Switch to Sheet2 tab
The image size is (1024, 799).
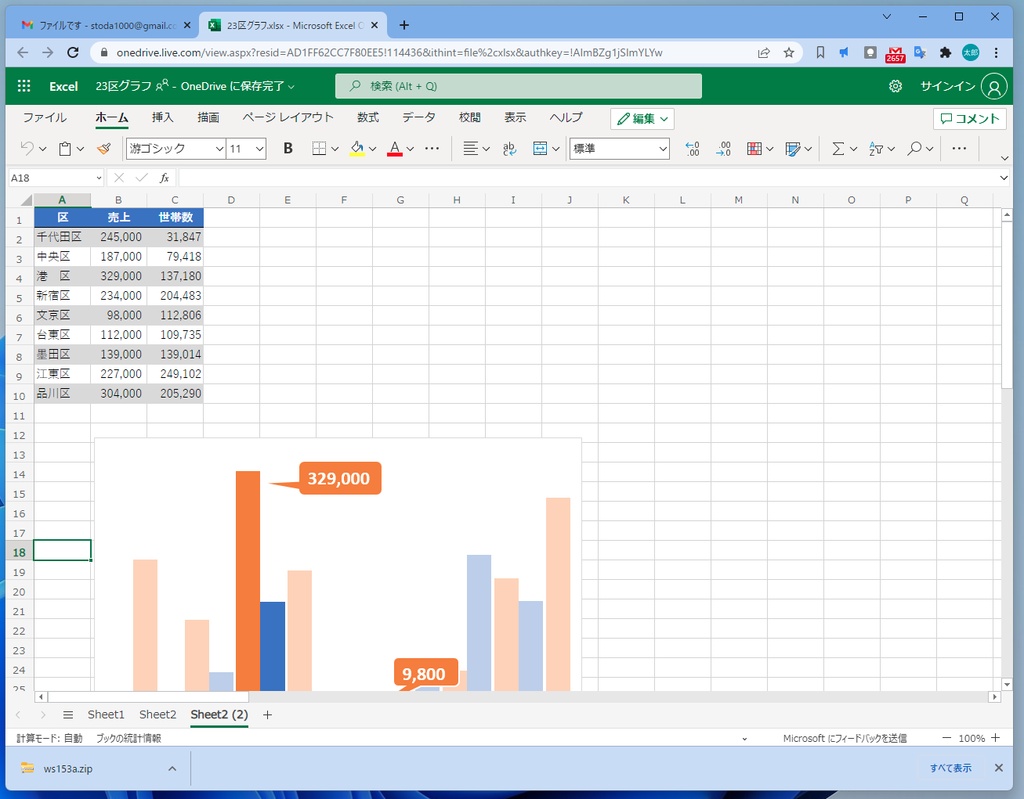pyautogui.click(x=157, y=715)
